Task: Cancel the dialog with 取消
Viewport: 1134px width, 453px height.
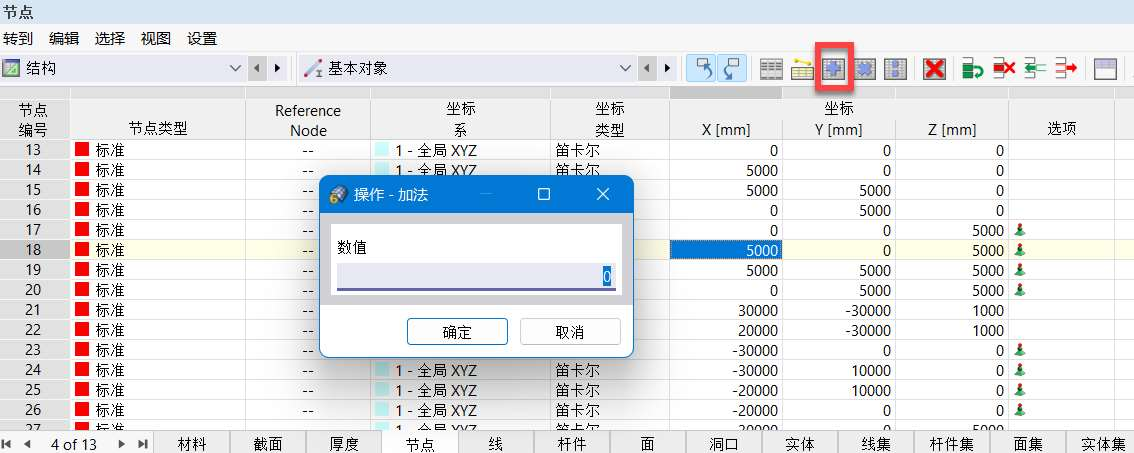Action: pos(570,332)
